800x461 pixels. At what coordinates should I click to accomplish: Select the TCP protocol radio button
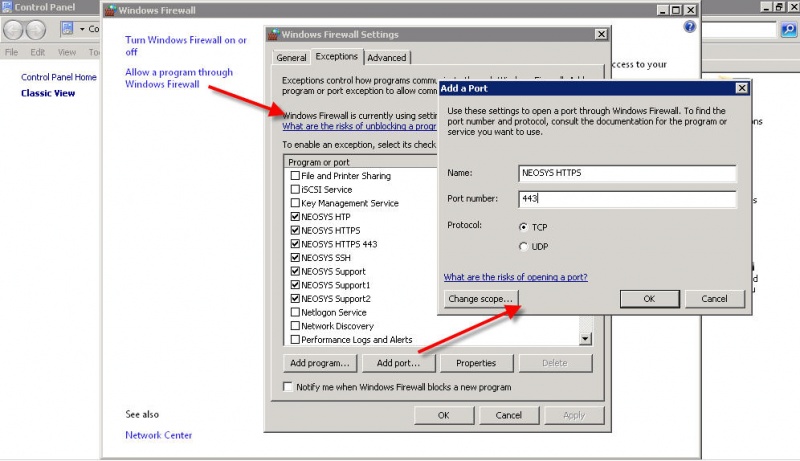click(523, 227)
